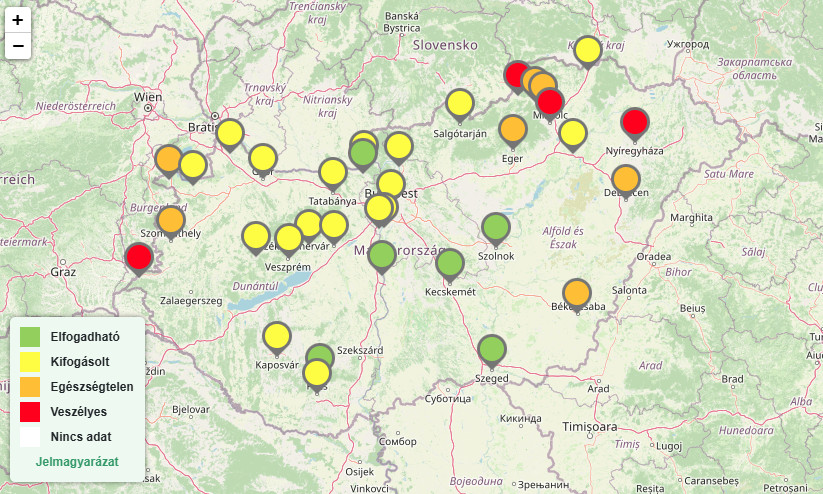The width and height of the screenshot is (823, 494).
Task: Select the orange marker at Debrecen
Action: coord(625,179)
